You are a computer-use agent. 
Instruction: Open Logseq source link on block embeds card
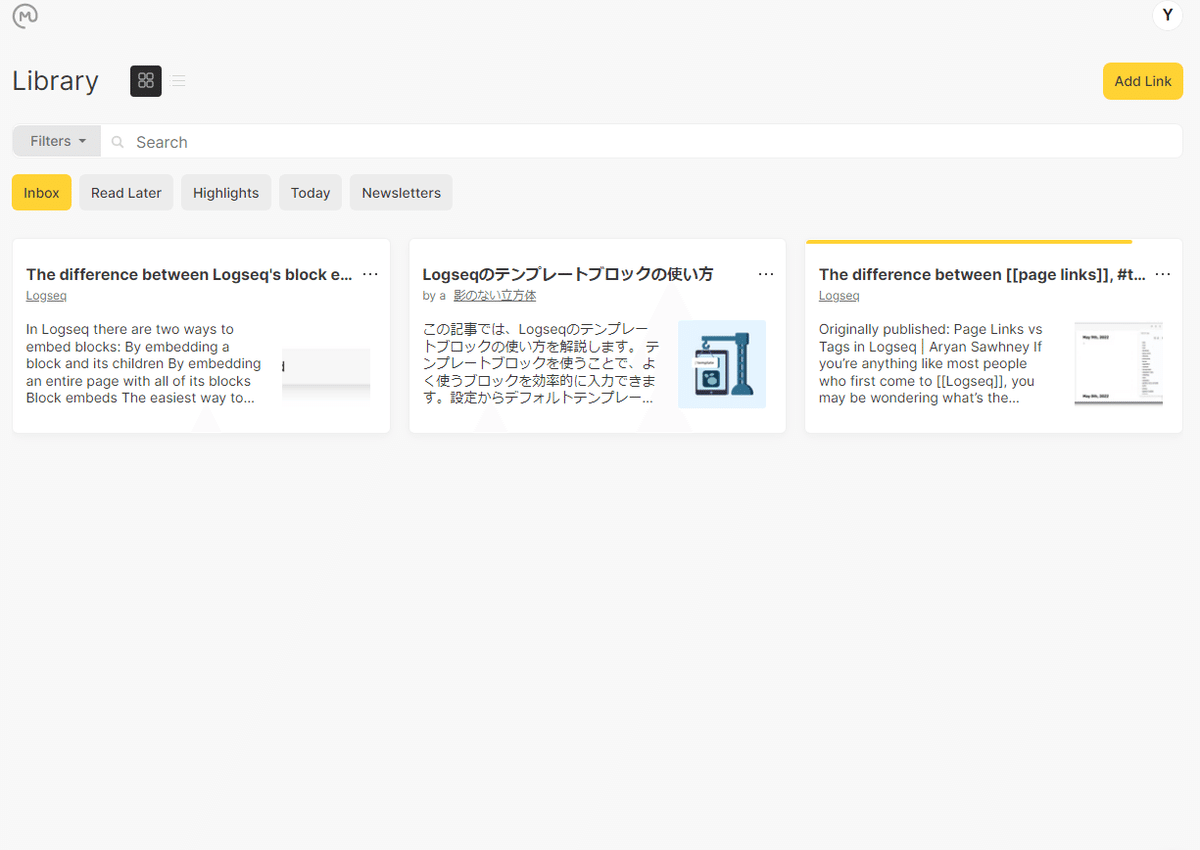[46, 296]
